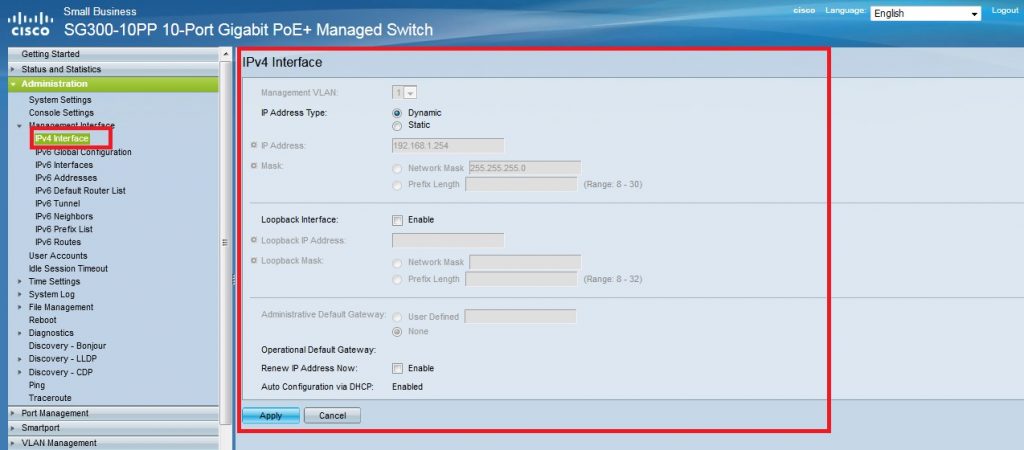Open IPv6 Neighbors page

pos(64,216)
